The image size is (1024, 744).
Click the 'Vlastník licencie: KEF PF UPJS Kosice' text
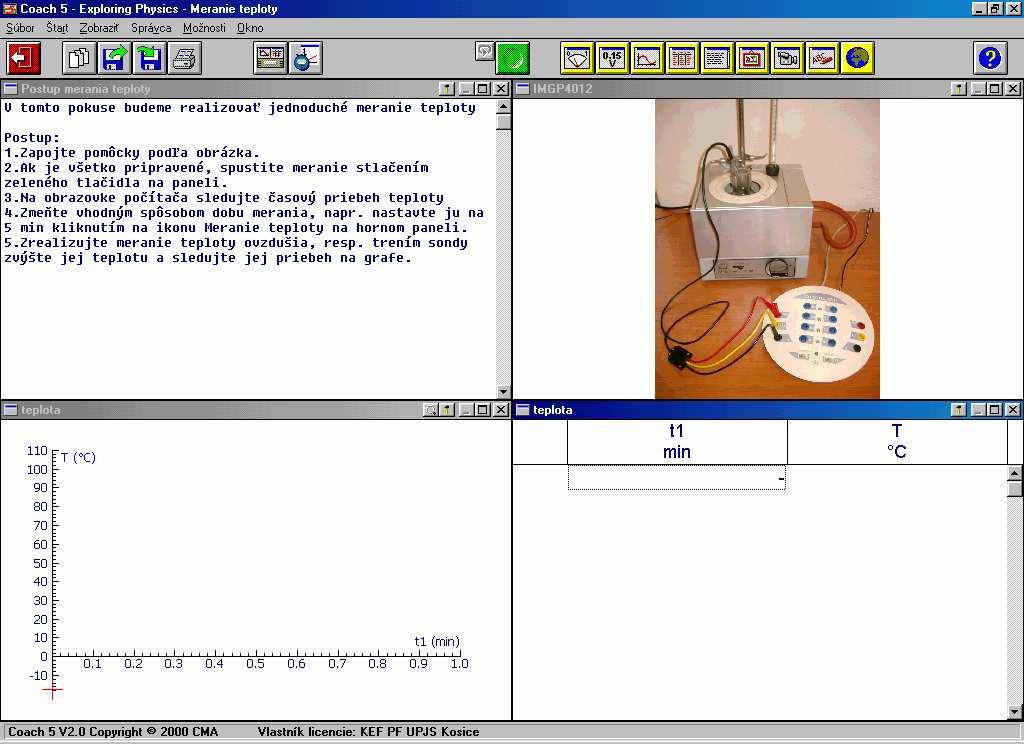pos(368,732)
